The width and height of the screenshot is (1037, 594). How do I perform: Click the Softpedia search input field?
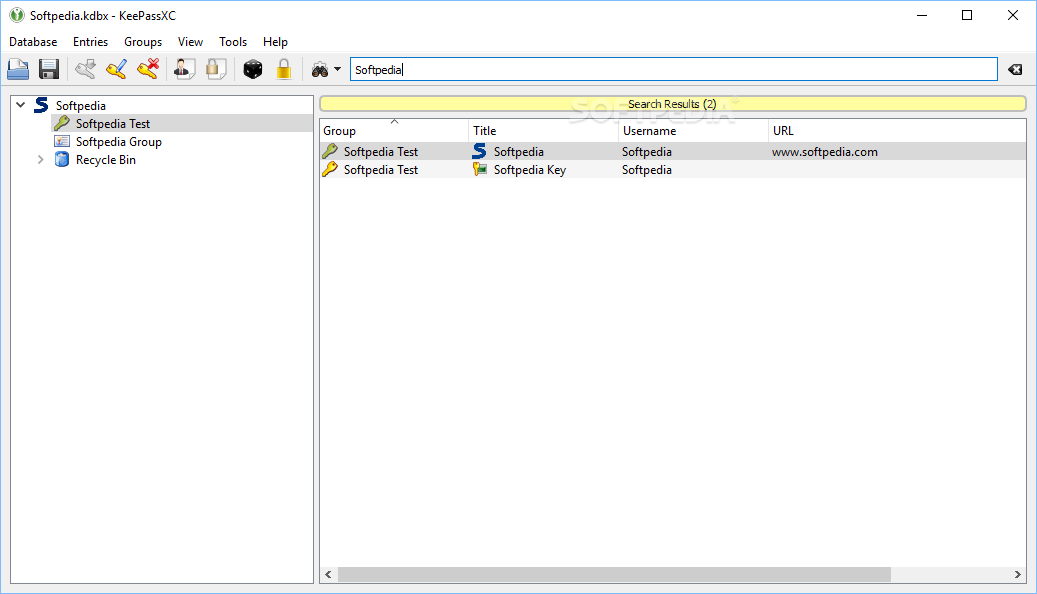pyautogui.click(x=673, y=69)
